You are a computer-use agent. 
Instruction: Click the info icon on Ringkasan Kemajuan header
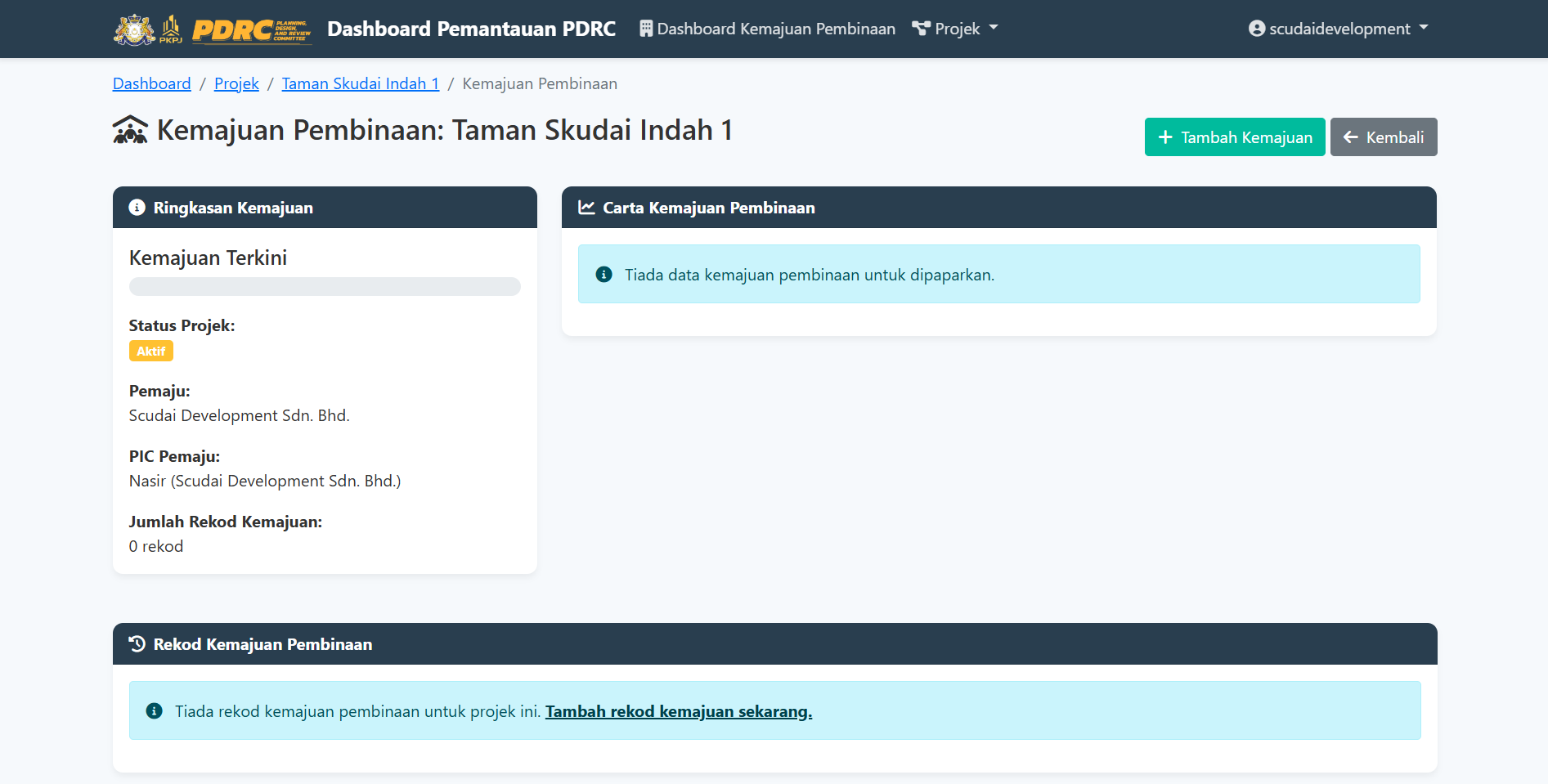pos(136,208)
